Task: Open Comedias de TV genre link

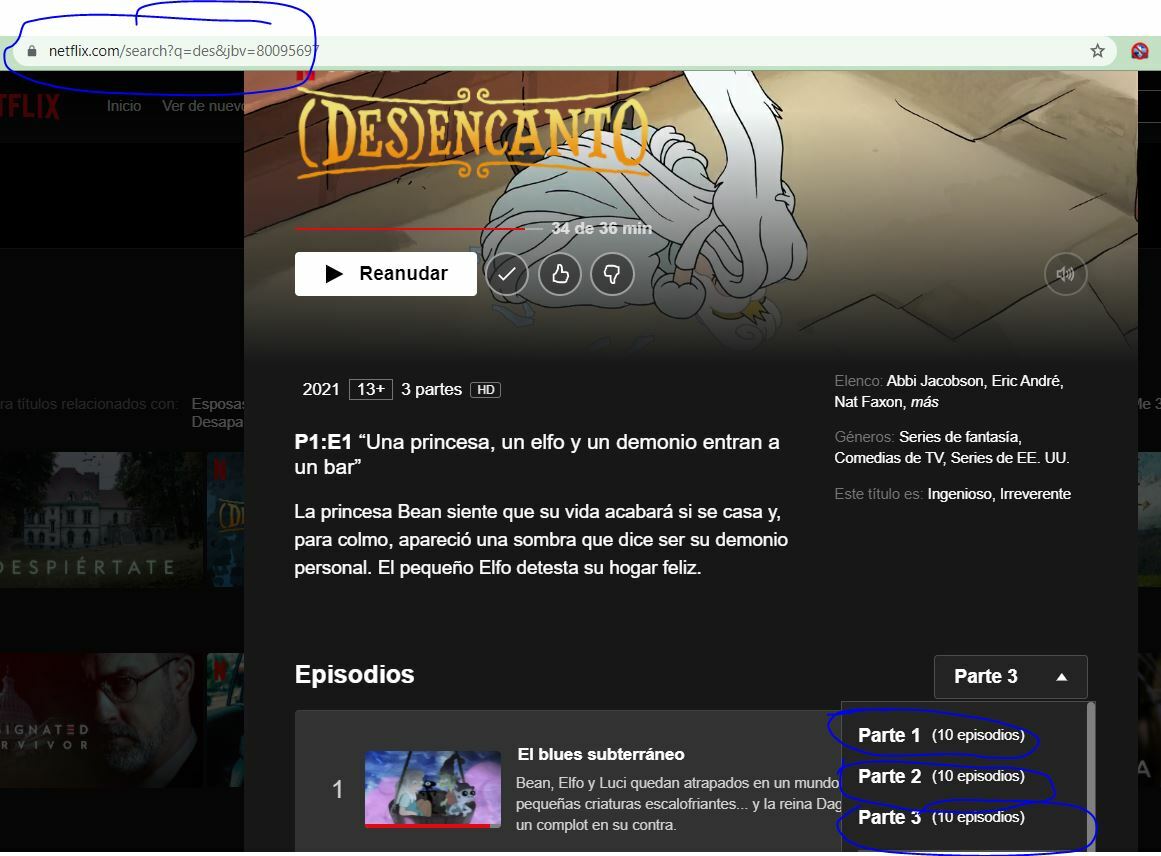Action: tap(889, 458)
